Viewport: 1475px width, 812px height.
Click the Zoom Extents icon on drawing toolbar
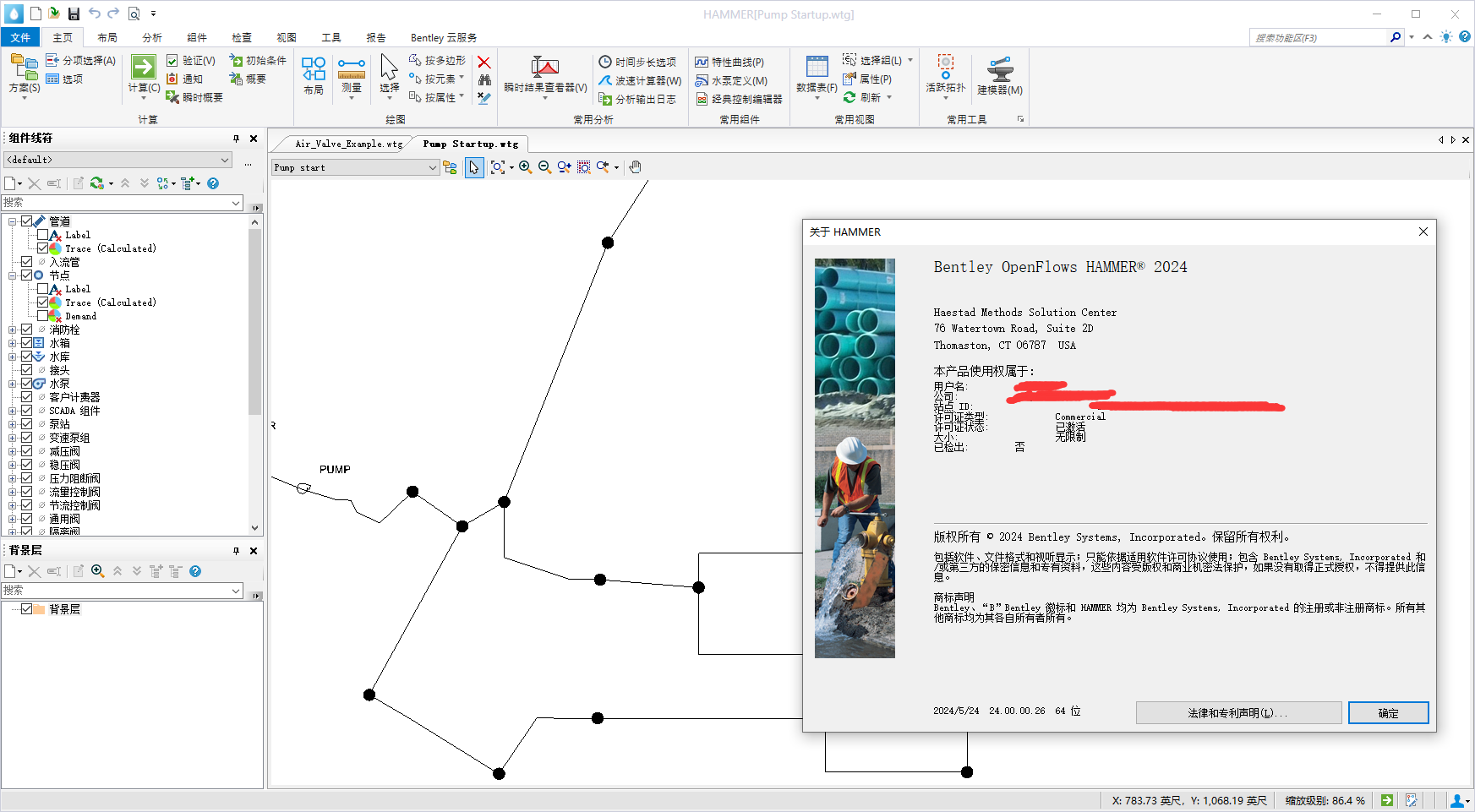pos(498,167)
